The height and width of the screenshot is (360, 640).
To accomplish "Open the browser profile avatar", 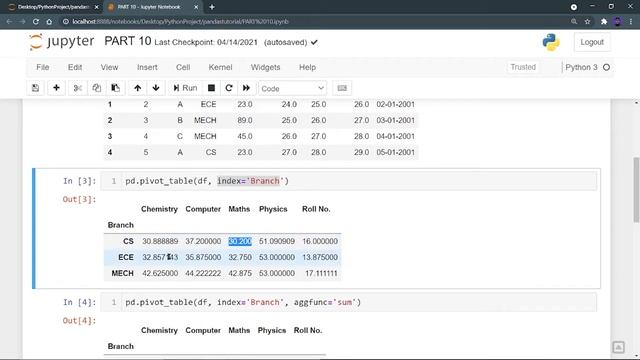I will 618,22.
